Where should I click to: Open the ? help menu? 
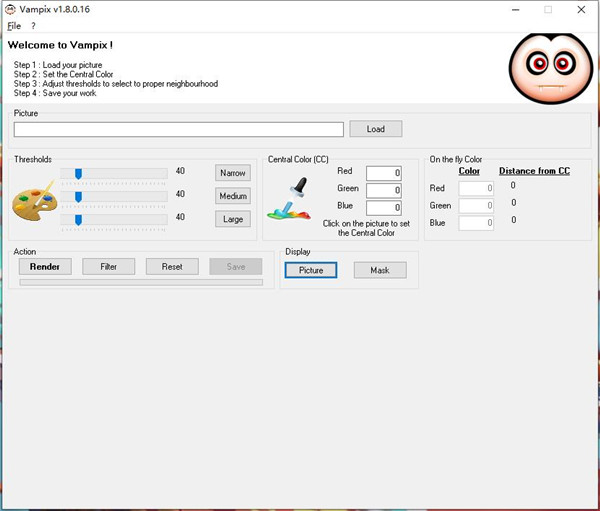click(x=33, y=26)
